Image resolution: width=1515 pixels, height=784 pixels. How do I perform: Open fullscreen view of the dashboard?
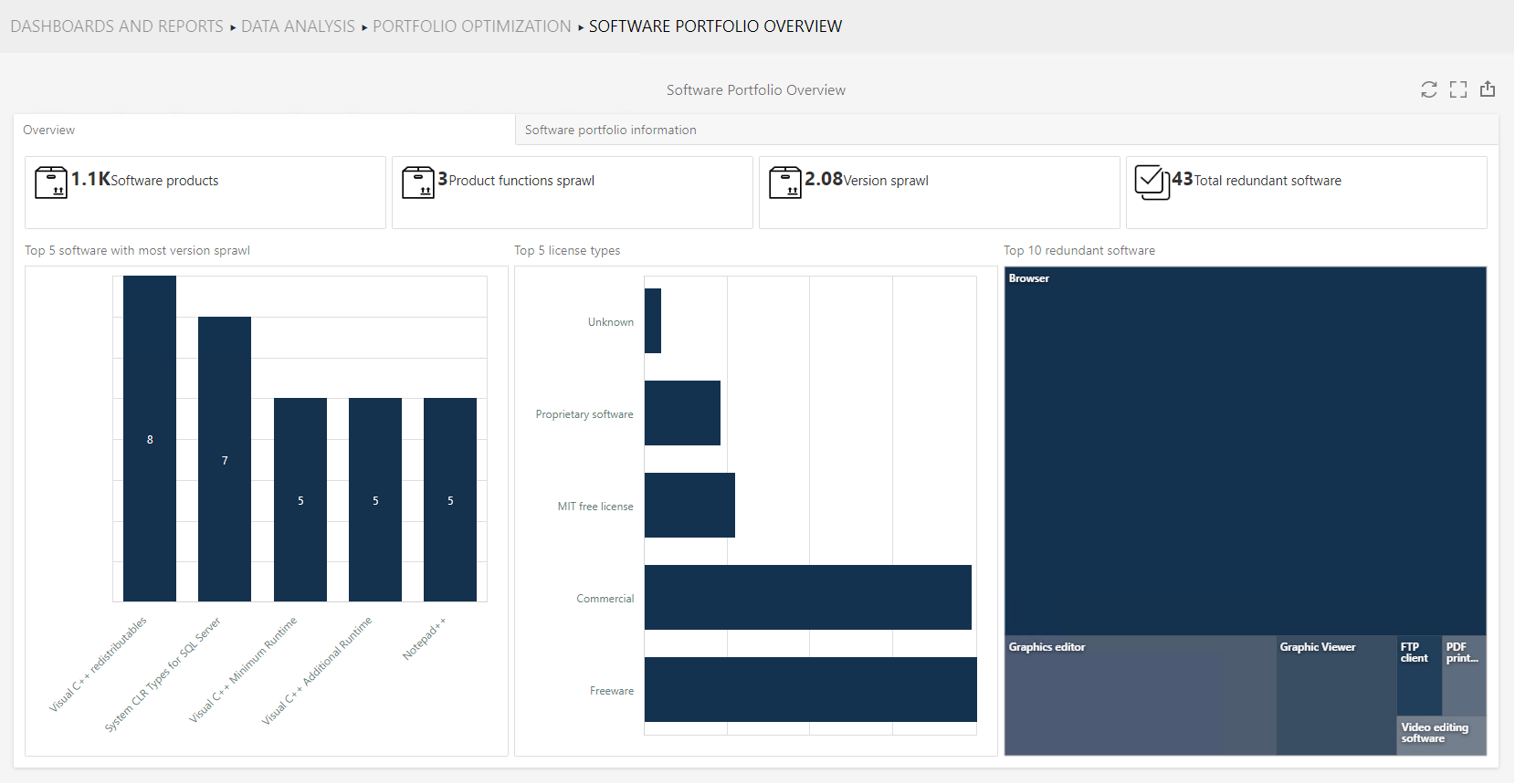(x=1458, y=89)
